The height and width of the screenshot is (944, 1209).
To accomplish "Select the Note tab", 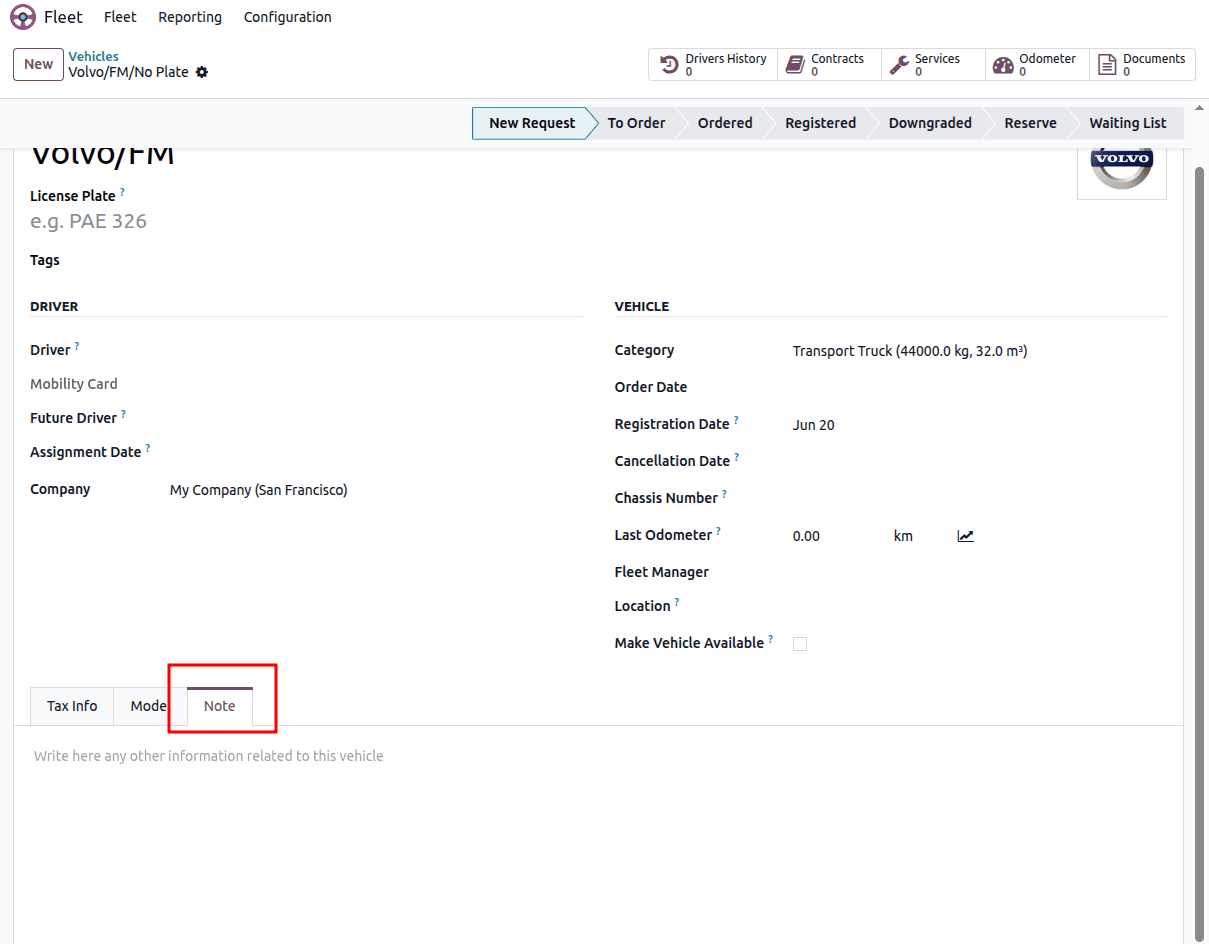I will (x=220, y=706).
